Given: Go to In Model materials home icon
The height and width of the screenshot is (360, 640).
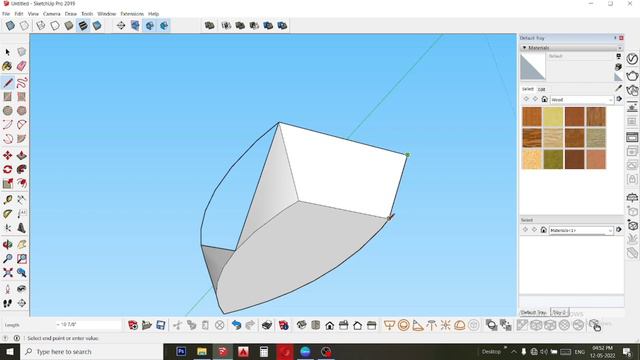Looking at the screenshot, I should click(544, 99).
